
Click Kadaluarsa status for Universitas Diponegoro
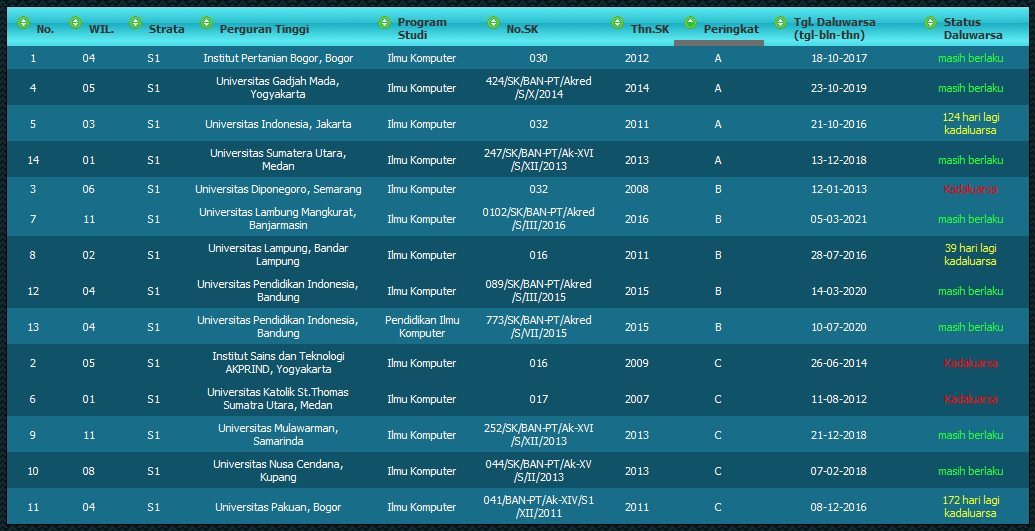[x=970, y=190]
